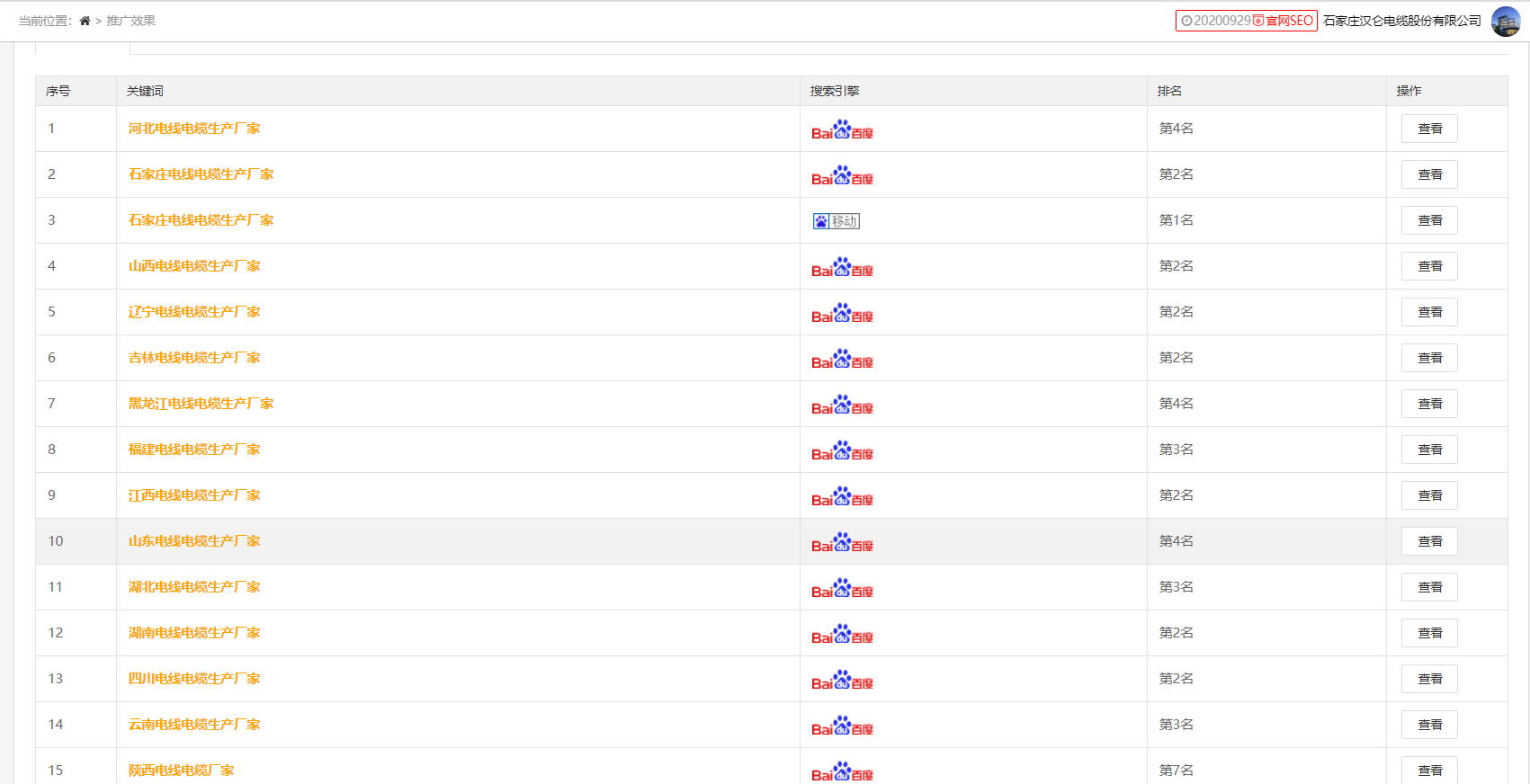Open keyword 四川电线电缆生产厂家

tap(194, 679)
